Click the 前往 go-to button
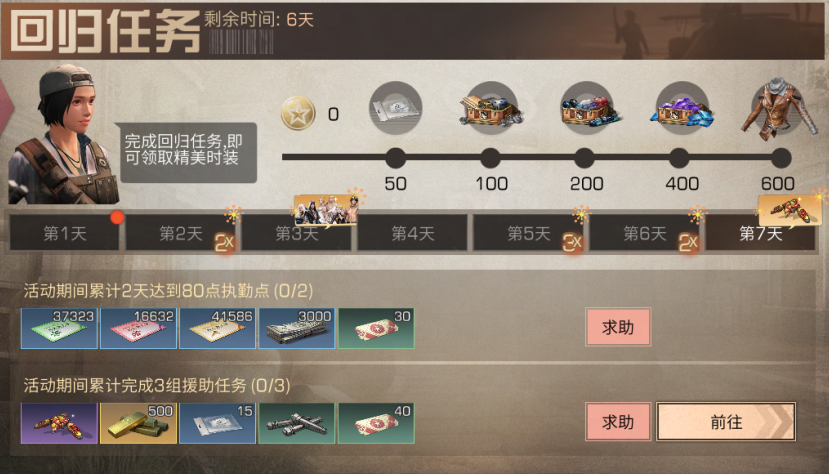The image size is (829, 474). pyautogui.click(x=726, y=422)
